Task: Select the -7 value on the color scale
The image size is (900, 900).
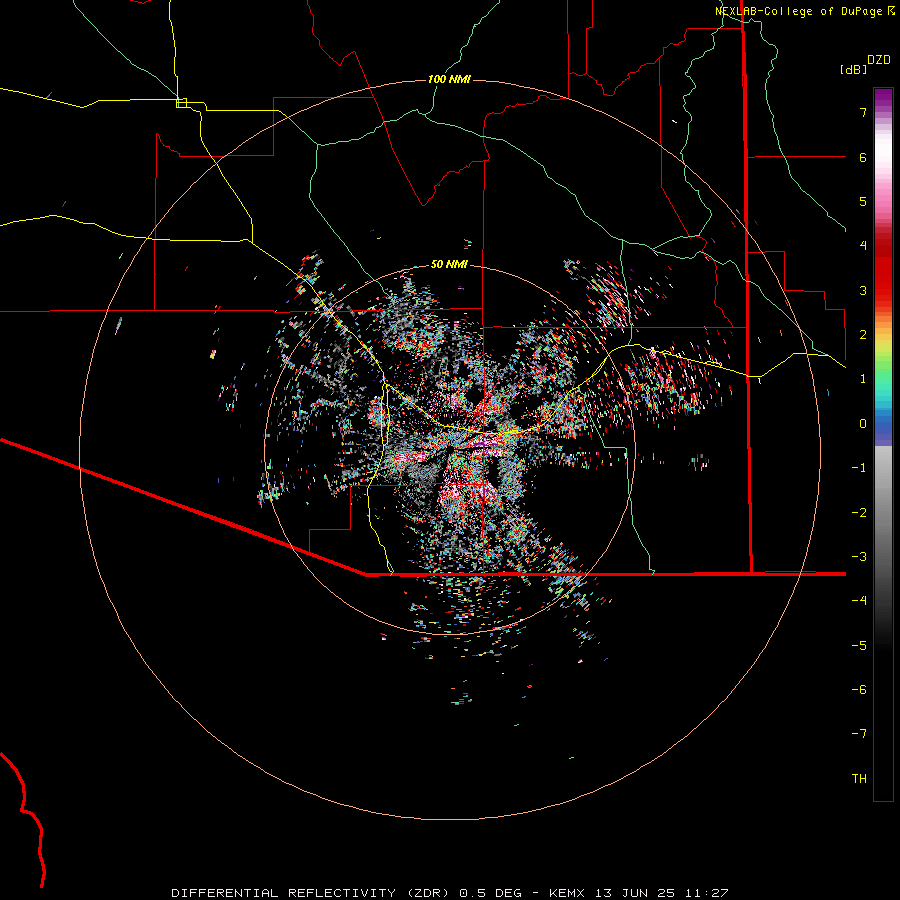Action: pos(859,734)
